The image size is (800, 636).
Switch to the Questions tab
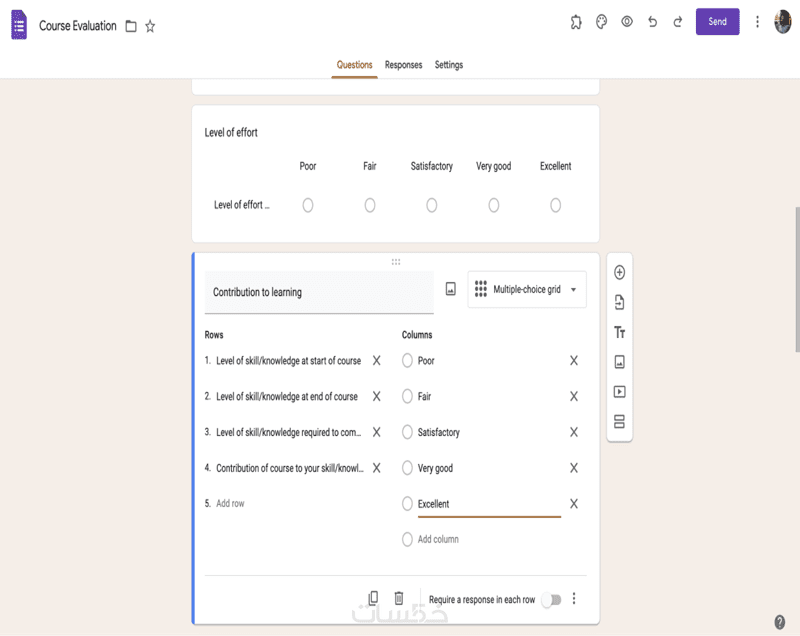point(355,65)
